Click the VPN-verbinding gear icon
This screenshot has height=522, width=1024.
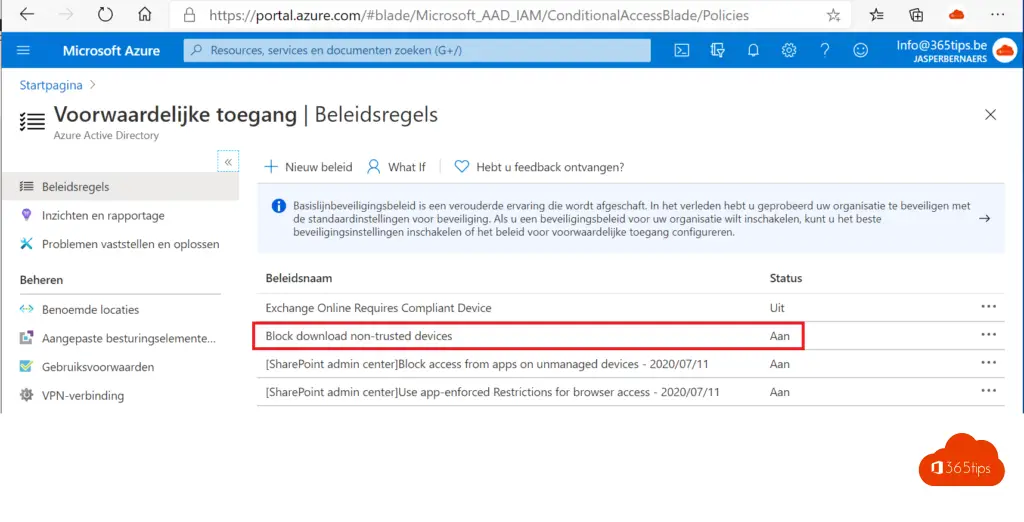tap(26, 395)
